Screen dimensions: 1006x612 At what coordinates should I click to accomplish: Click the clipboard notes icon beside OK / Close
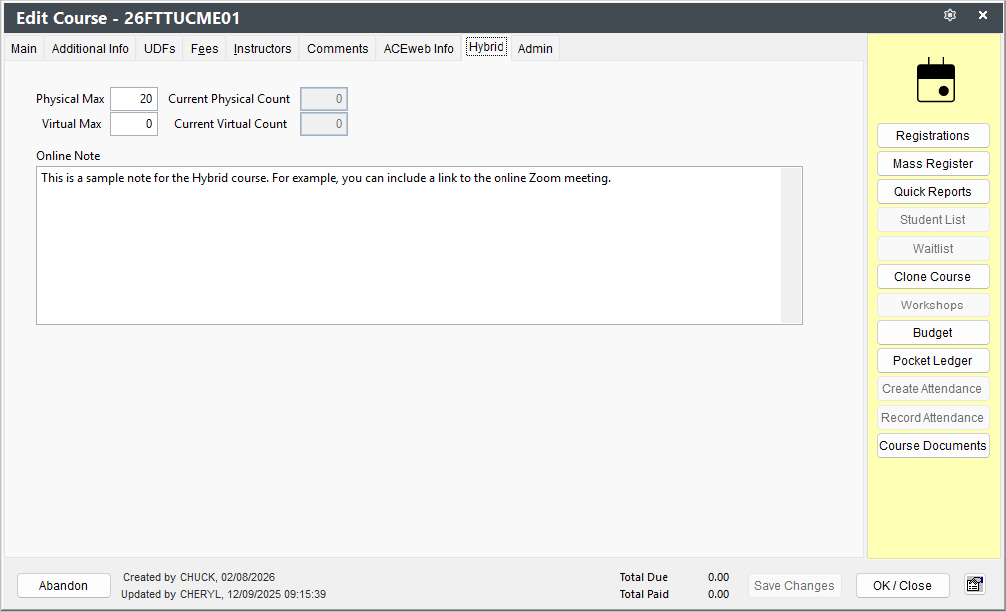pos(975,584)
